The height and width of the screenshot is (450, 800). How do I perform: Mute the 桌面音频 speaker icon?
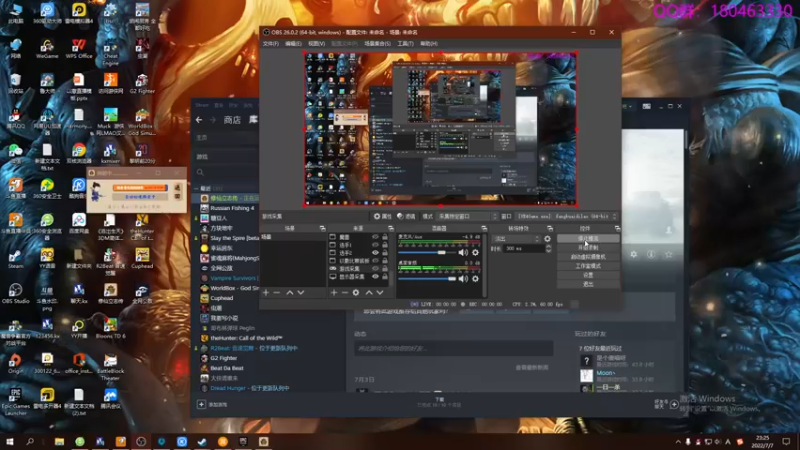[x=463, y=279]
